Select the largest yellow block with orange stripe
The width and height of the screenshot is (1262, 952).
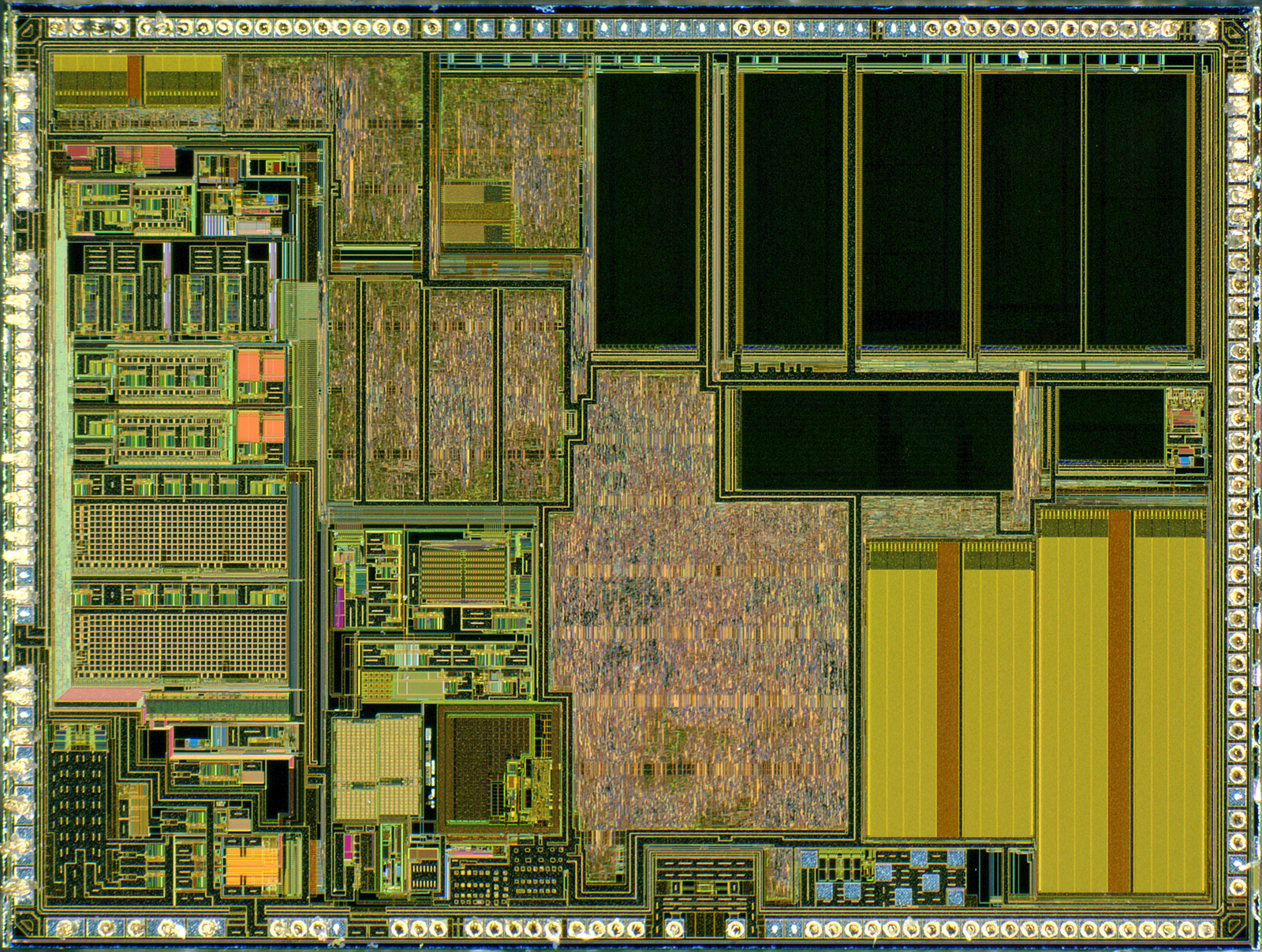point(1121,702)
